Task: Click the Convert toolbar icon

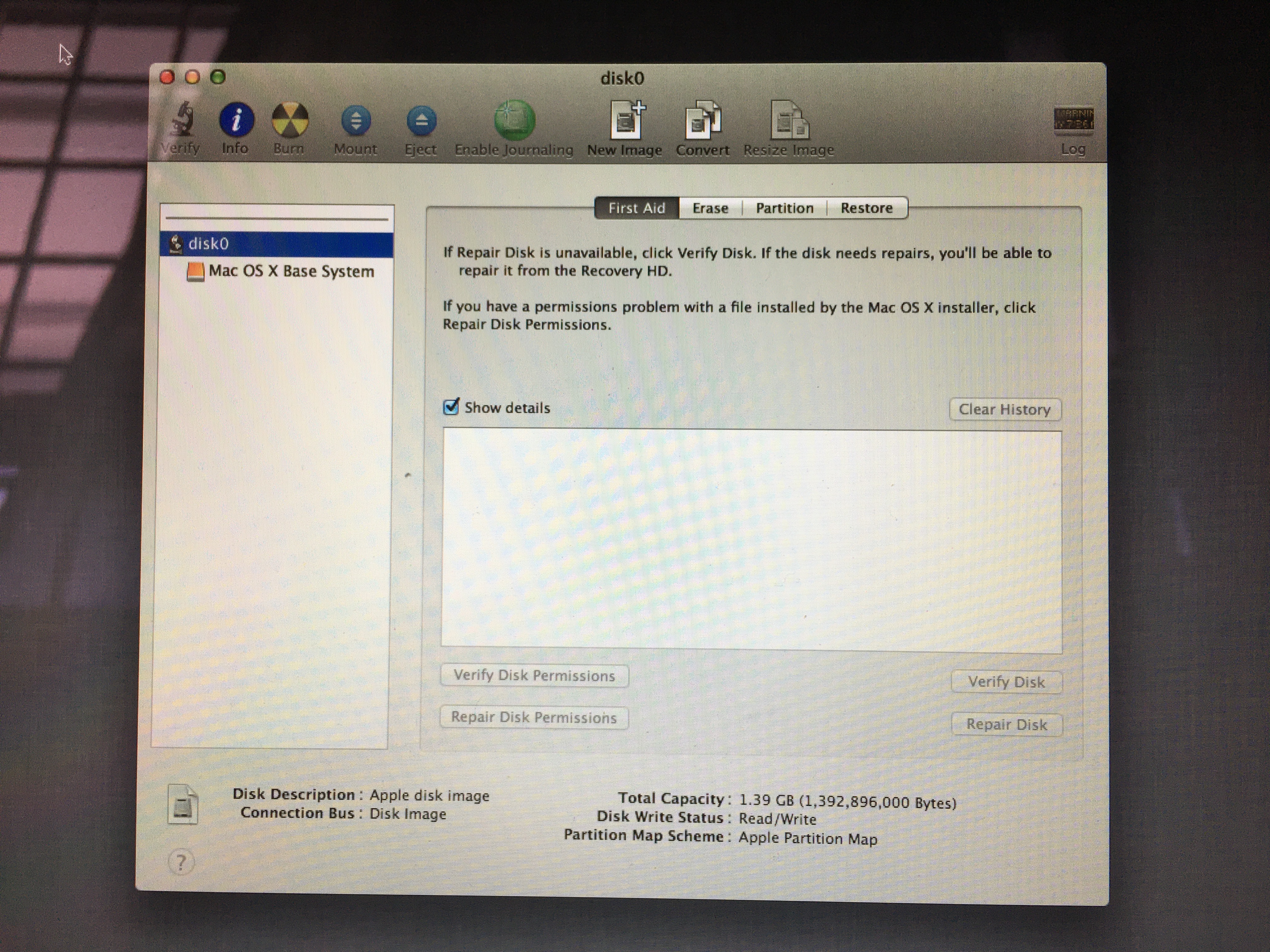Action: pyautogui.click(x=703, y=121)
